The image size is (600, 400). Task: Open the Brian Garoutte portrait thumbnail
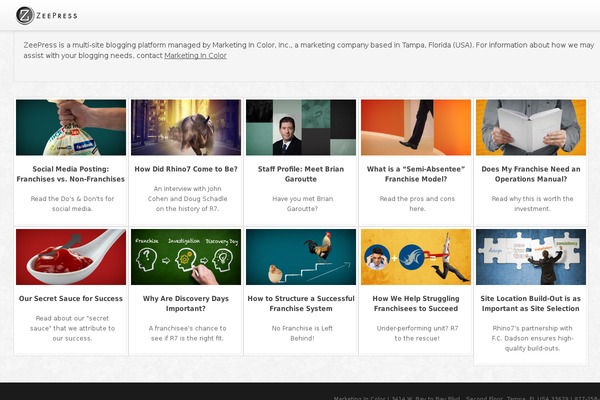(x=301, y=127)
